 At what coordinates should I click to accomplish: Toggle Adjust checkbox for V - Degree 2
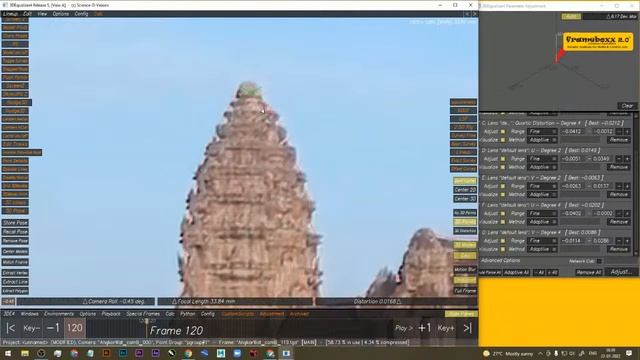(503, 186)
